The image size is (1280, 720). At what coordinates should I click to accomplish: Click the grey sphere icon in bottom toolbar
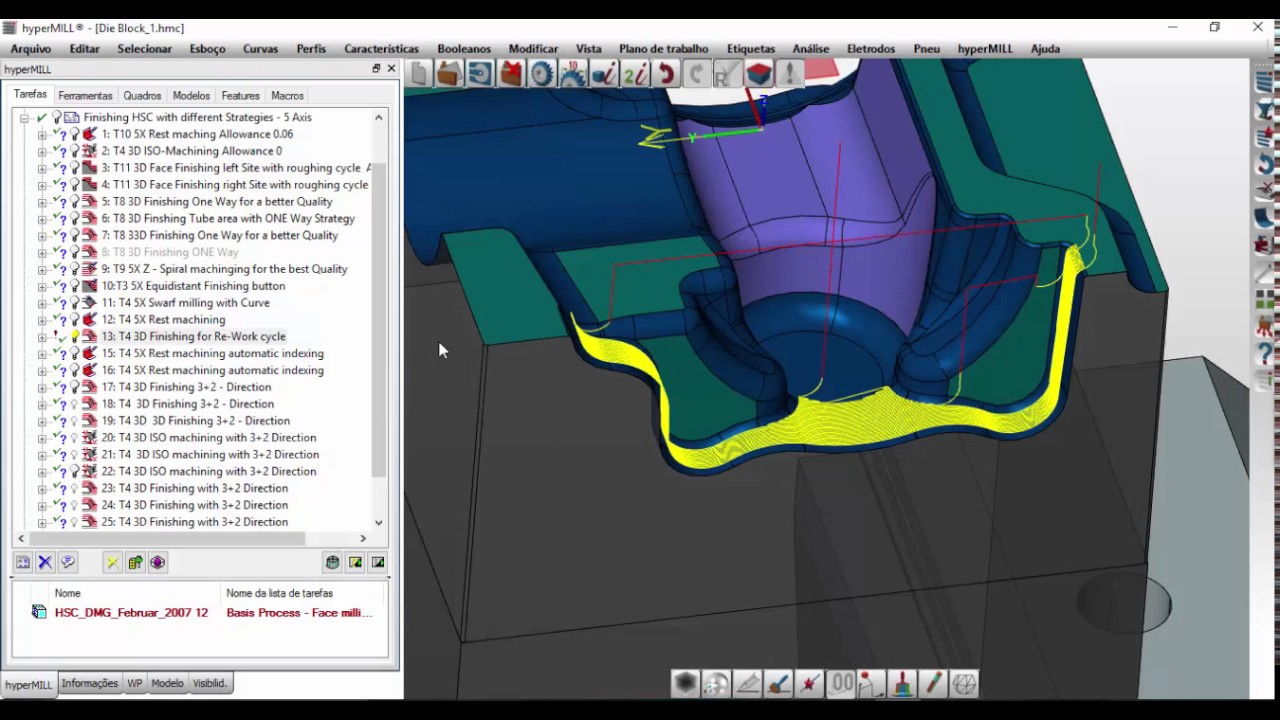[x=716, y=683]
